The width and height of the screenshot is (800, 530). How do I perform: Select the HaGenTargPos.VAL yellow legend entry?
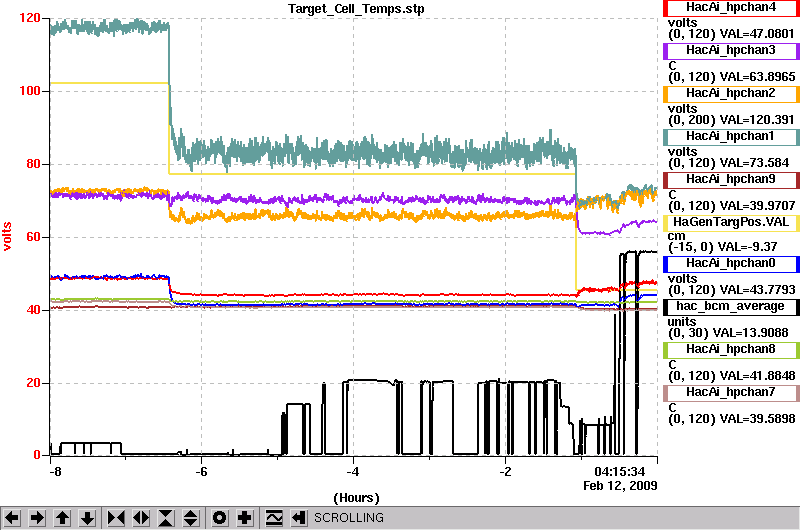click(731, 223)
